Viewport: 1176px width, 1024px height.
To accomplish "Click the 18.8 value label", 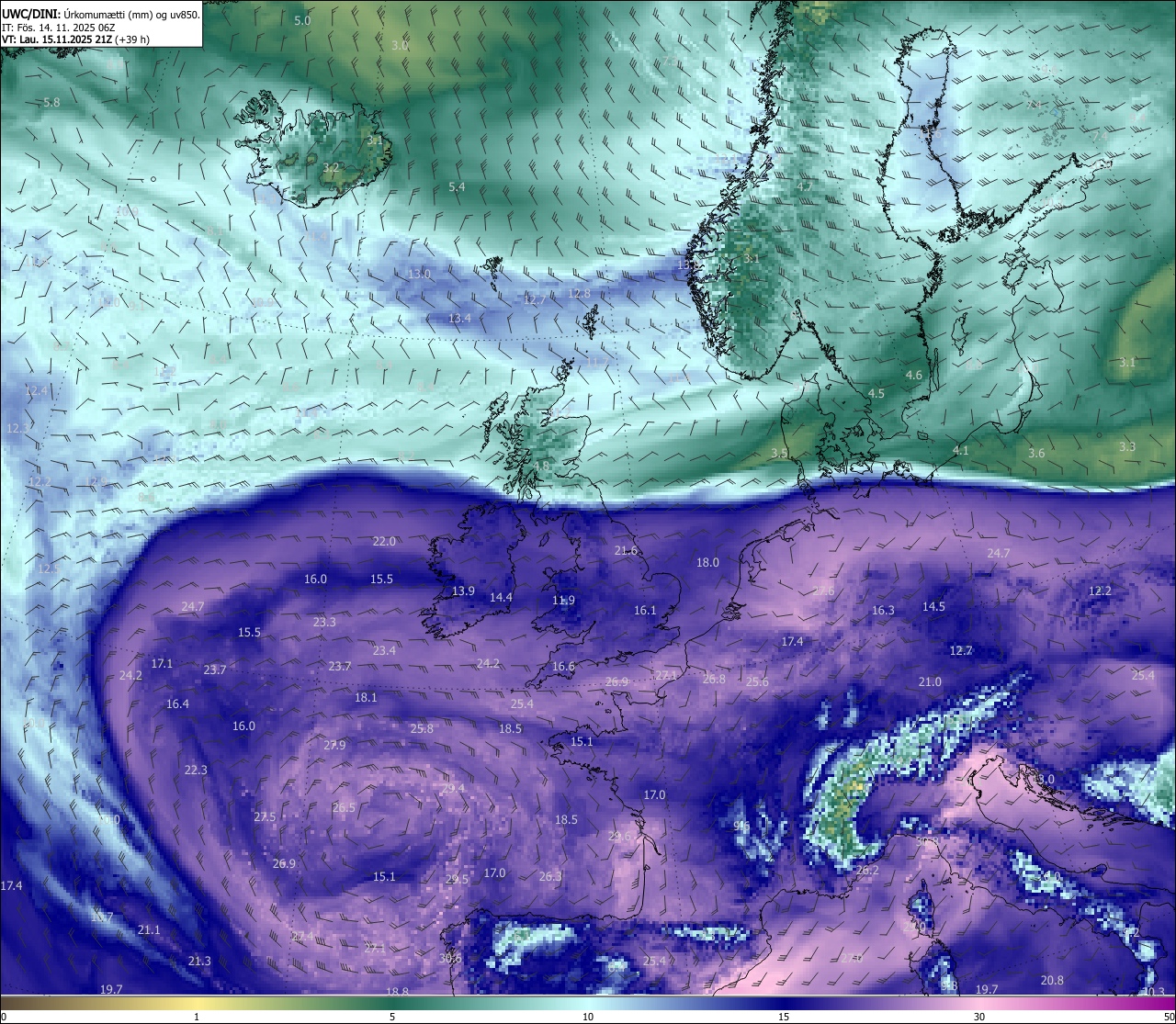I will coord(397,992).
